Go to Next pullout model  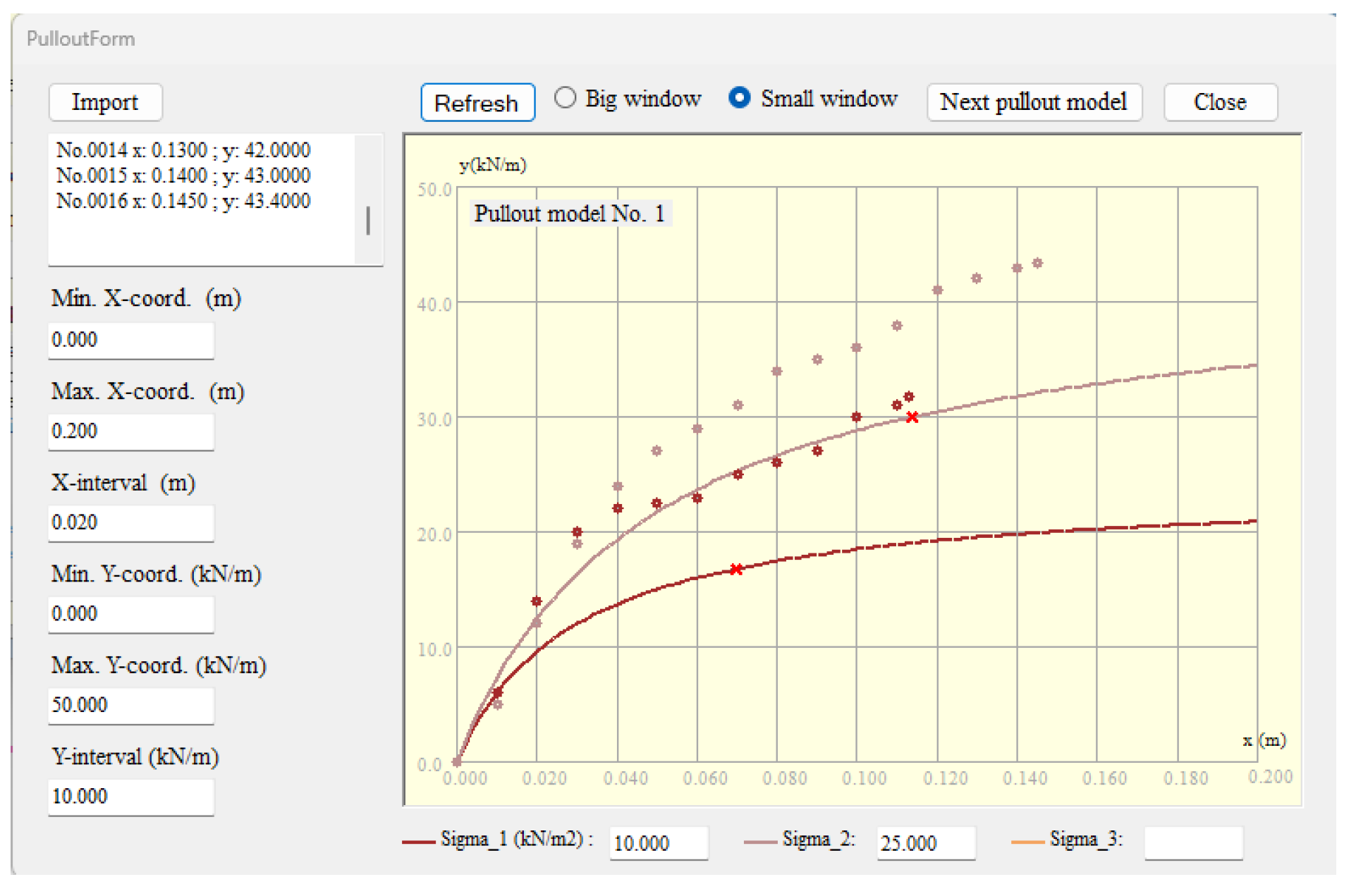[1033, 102]
